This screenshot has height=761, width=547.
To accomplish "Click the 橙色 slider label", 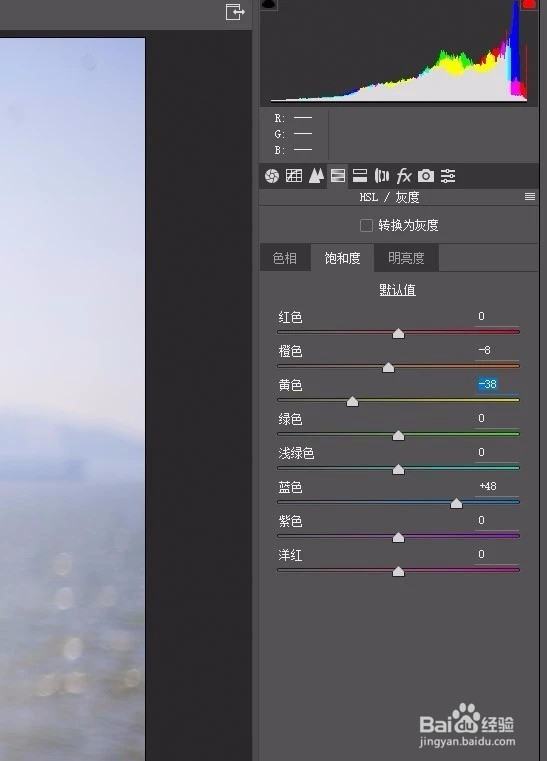I will pos(290,351).
